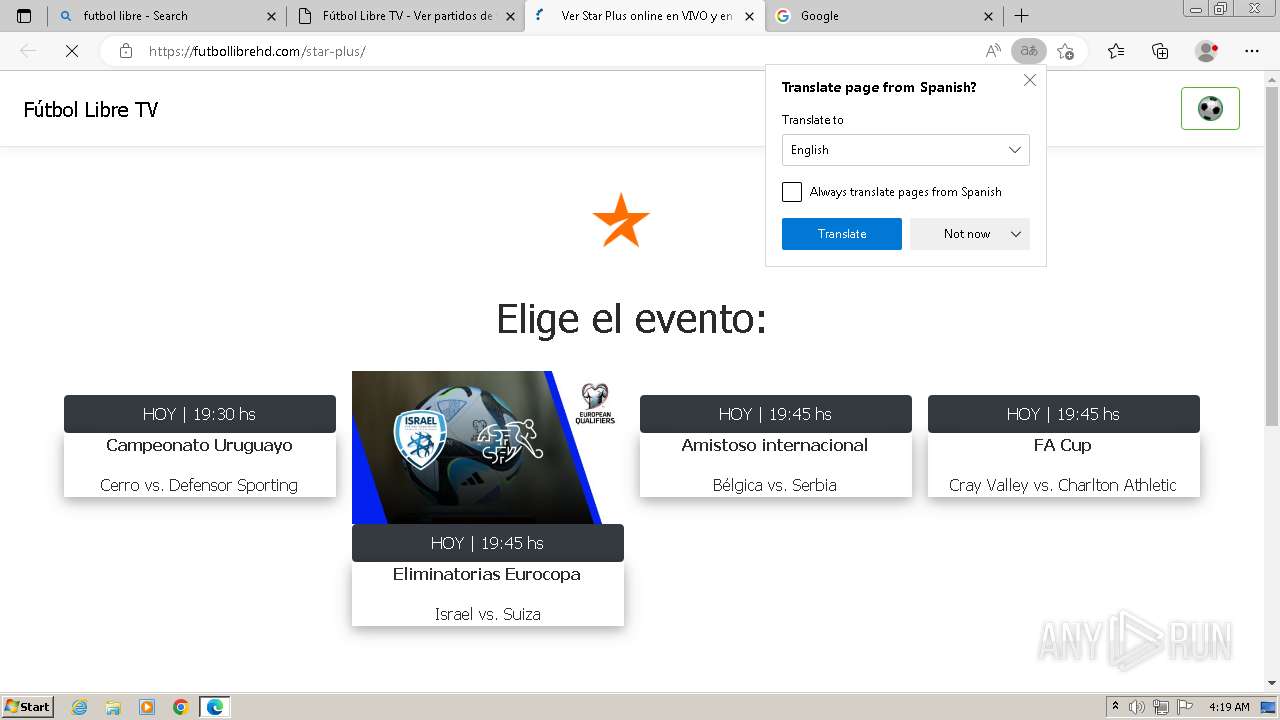Click the Fútbol Libre TV site title
The image size is (1280, 720).
91,110
